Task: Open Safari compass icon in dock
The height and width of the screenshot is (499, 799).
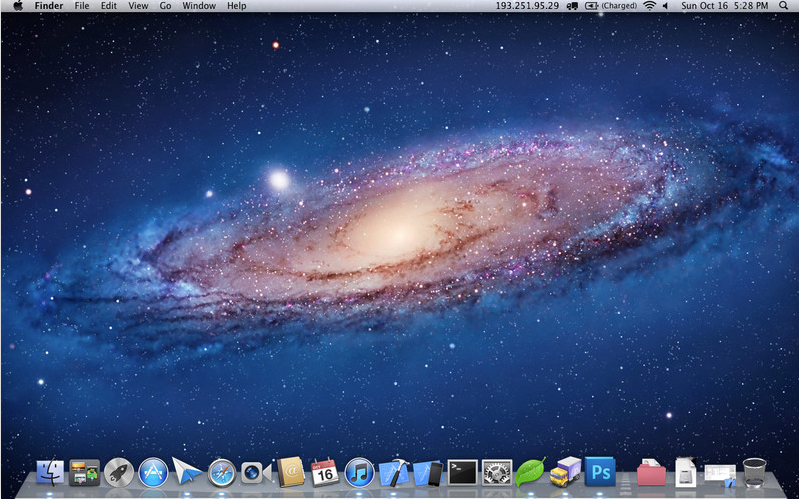Action: [x=222, y=473]
